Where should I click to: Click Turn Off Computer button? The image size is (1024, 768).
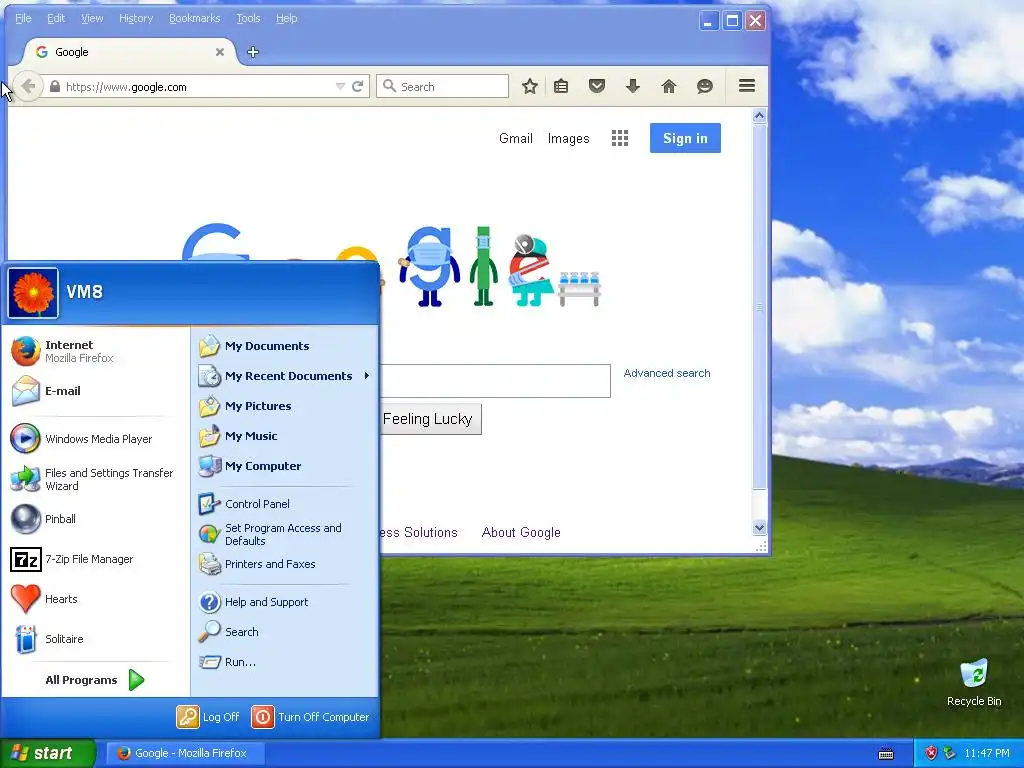tap(311, 716)
